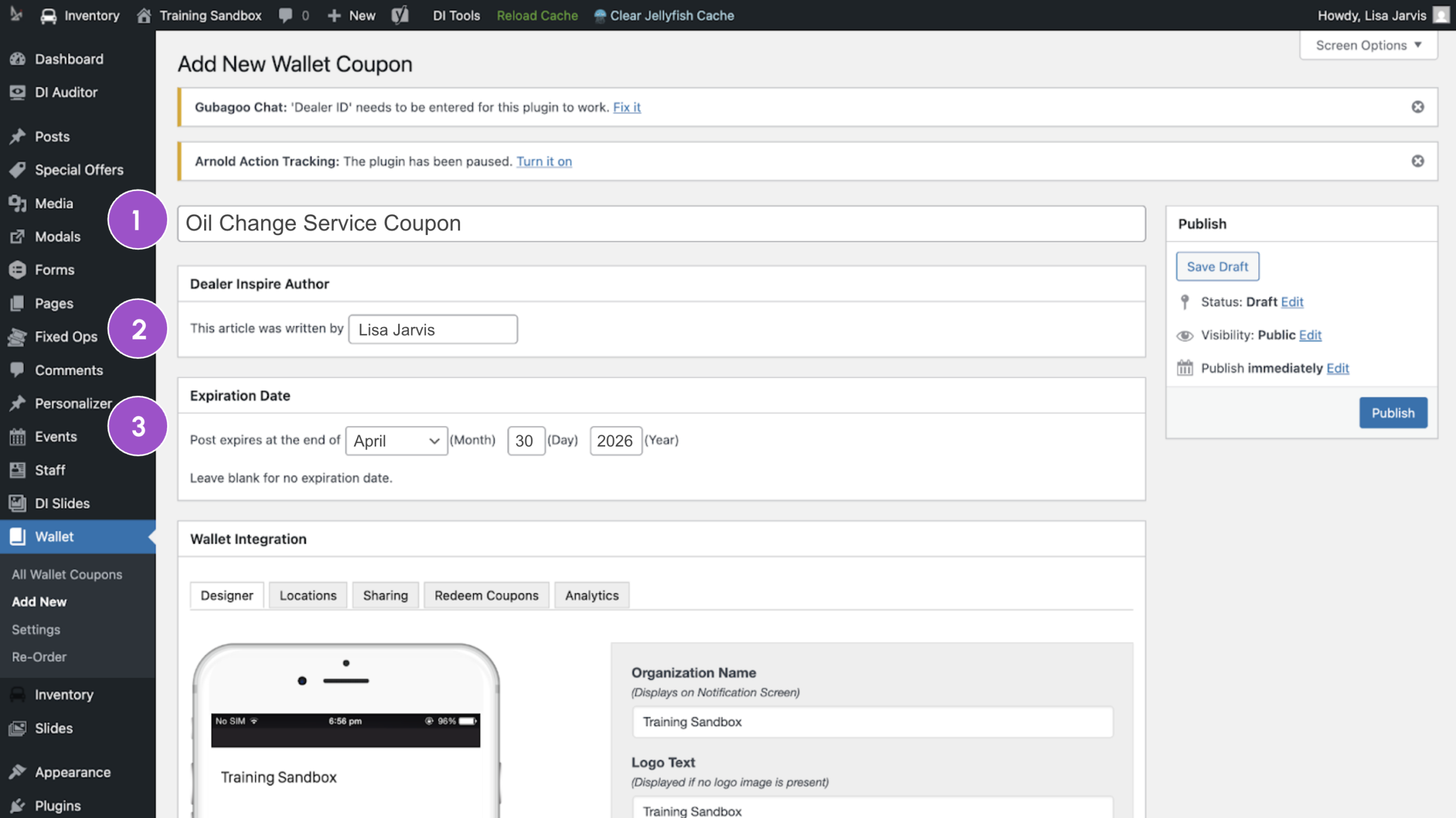Click the author name field
1456x818 pixels.
click(x=433, y=329)
